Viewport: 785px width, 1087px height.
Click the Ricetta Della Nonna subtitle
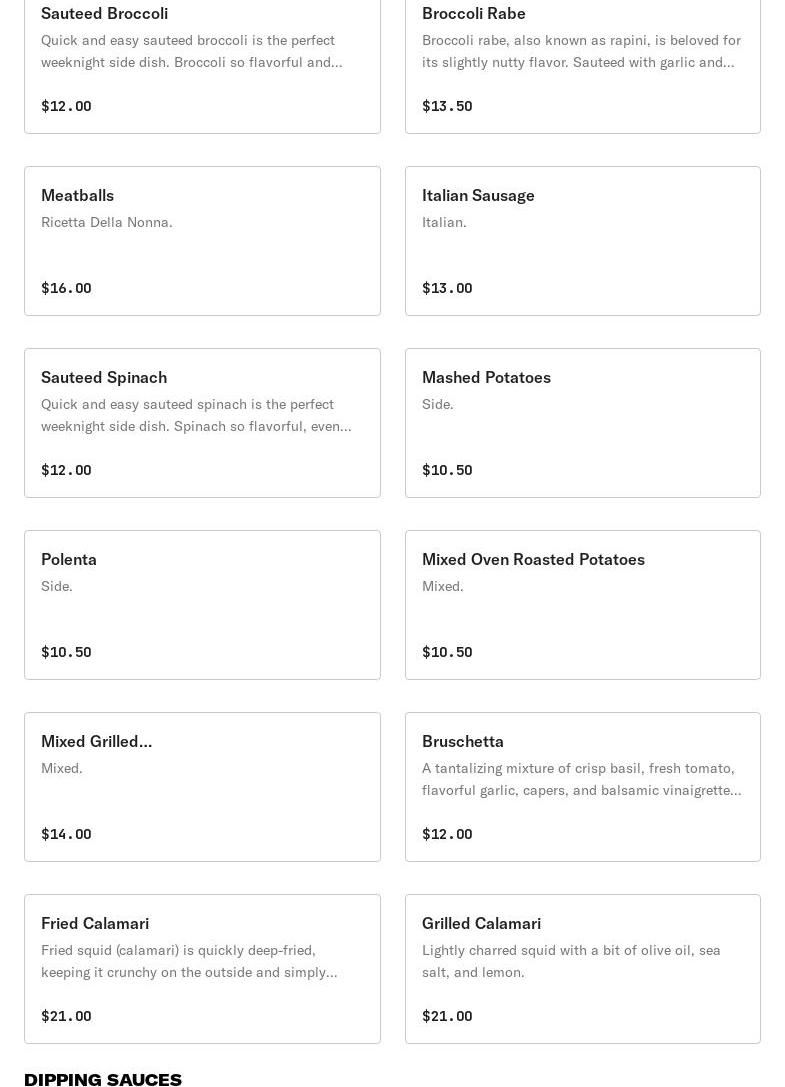pos(106,223)
